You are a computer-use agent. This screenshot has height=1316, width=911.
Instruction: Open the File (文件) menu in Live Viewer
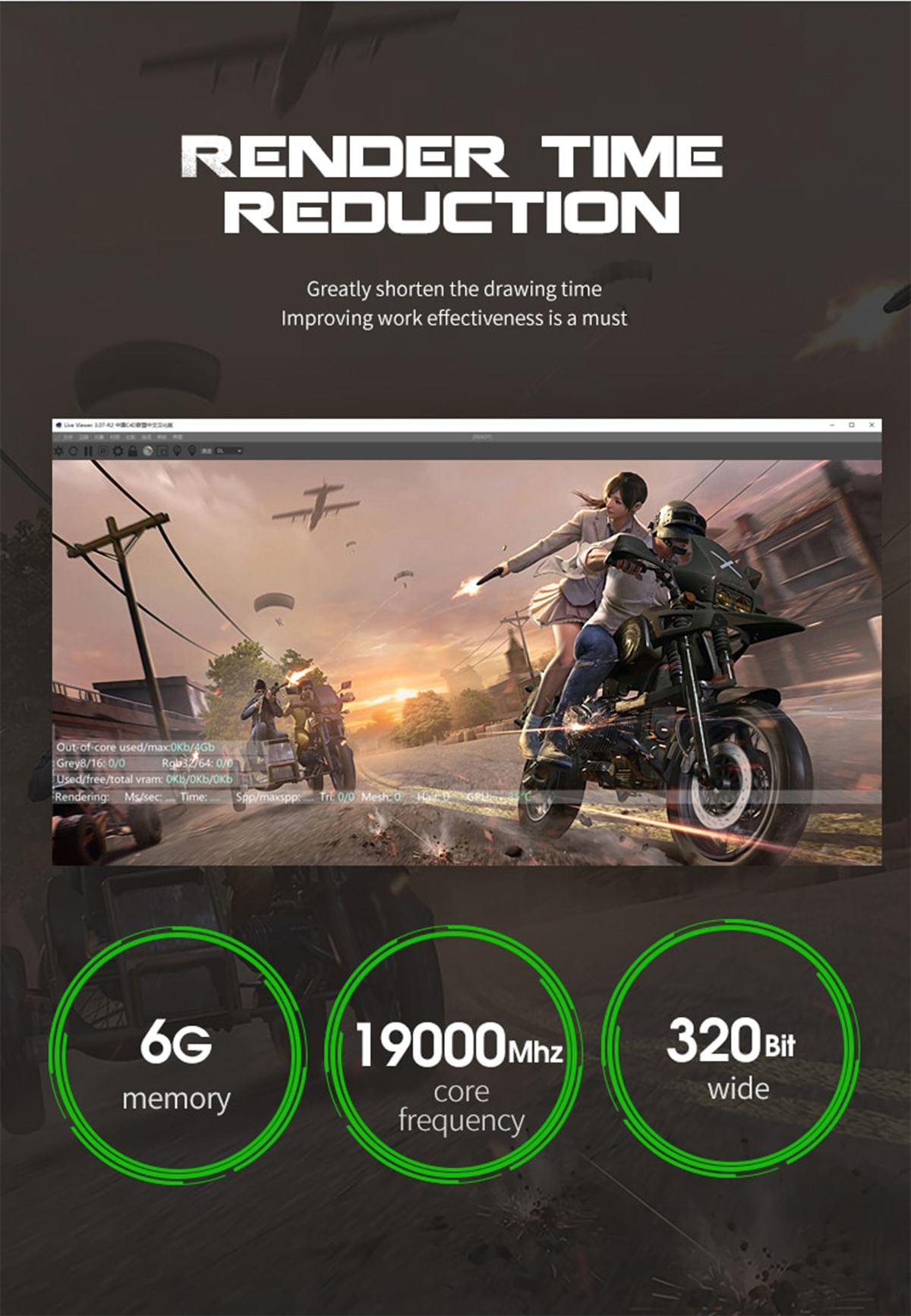68,437
